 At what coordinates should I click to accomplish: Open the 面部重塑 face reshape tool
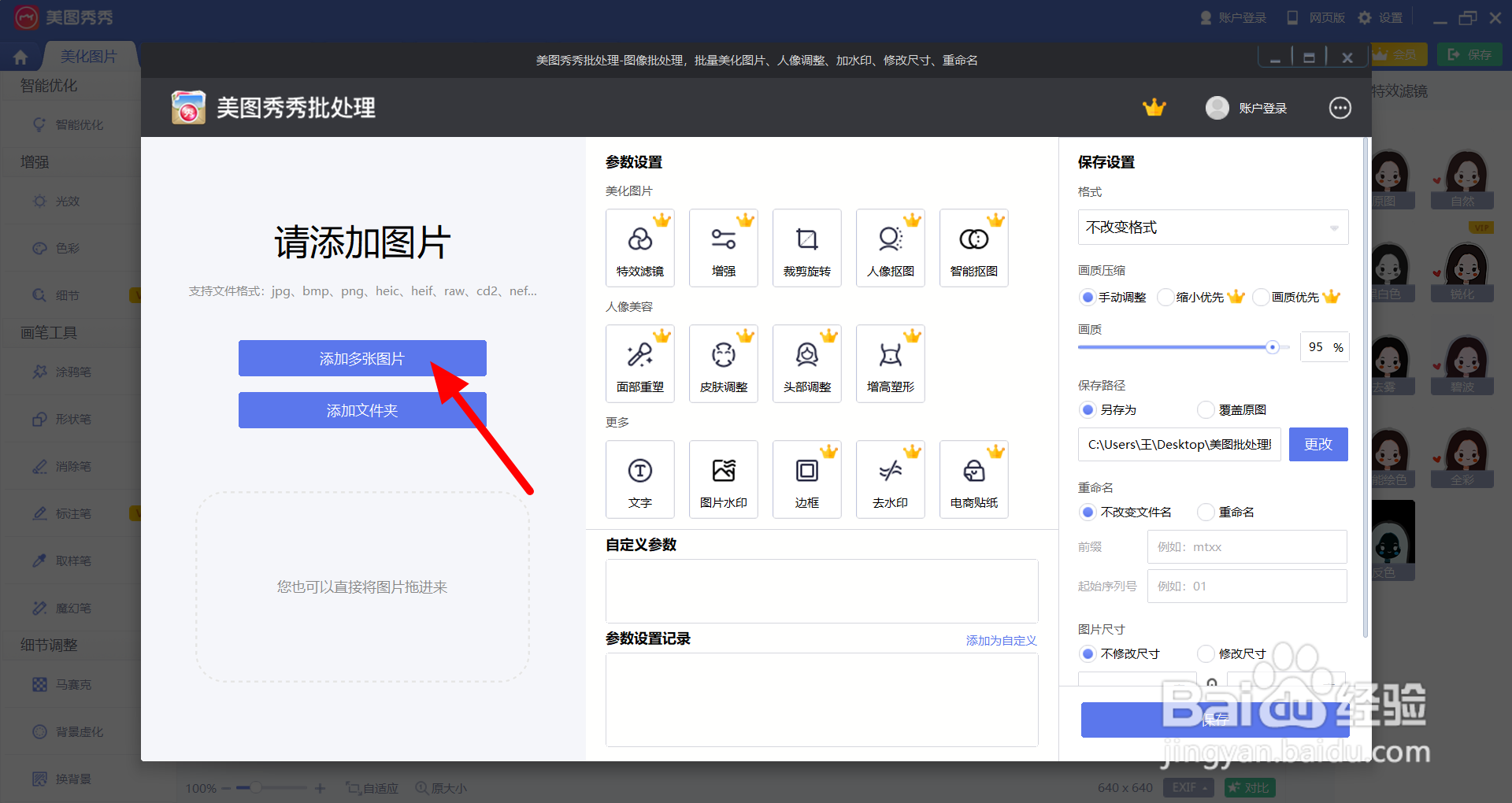[x=639, y=364]
